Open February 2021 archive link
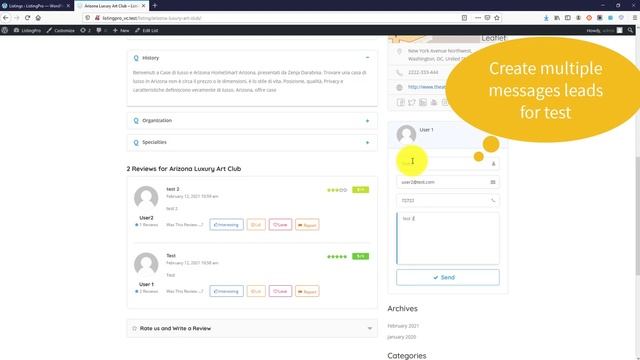This screenshot has width=640, height=360. tap(403, 326)
